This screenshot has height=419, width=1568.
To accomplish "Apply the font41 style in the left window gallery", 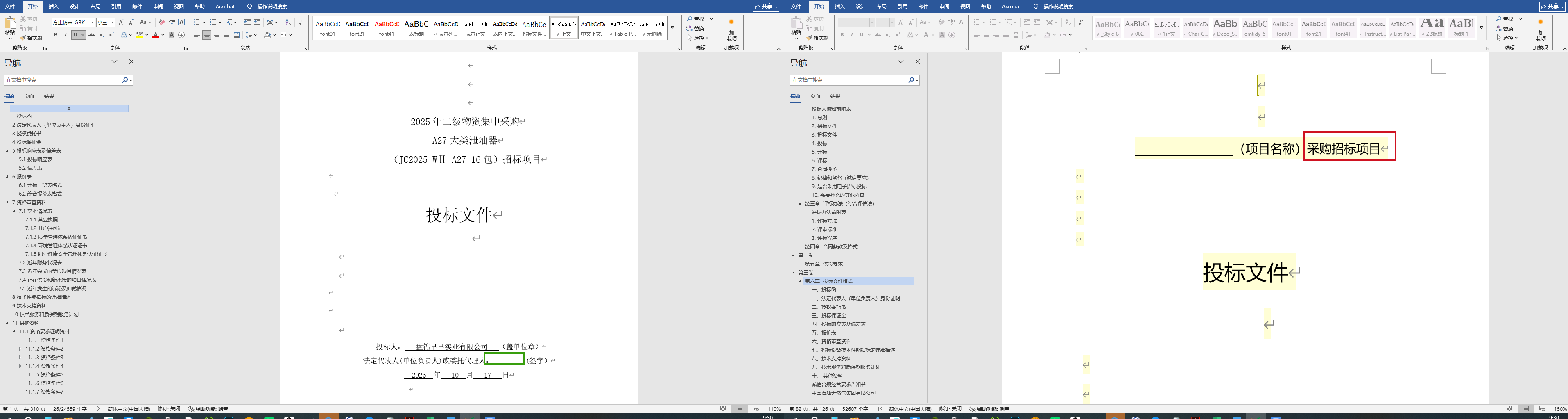I will coord(387,28).
